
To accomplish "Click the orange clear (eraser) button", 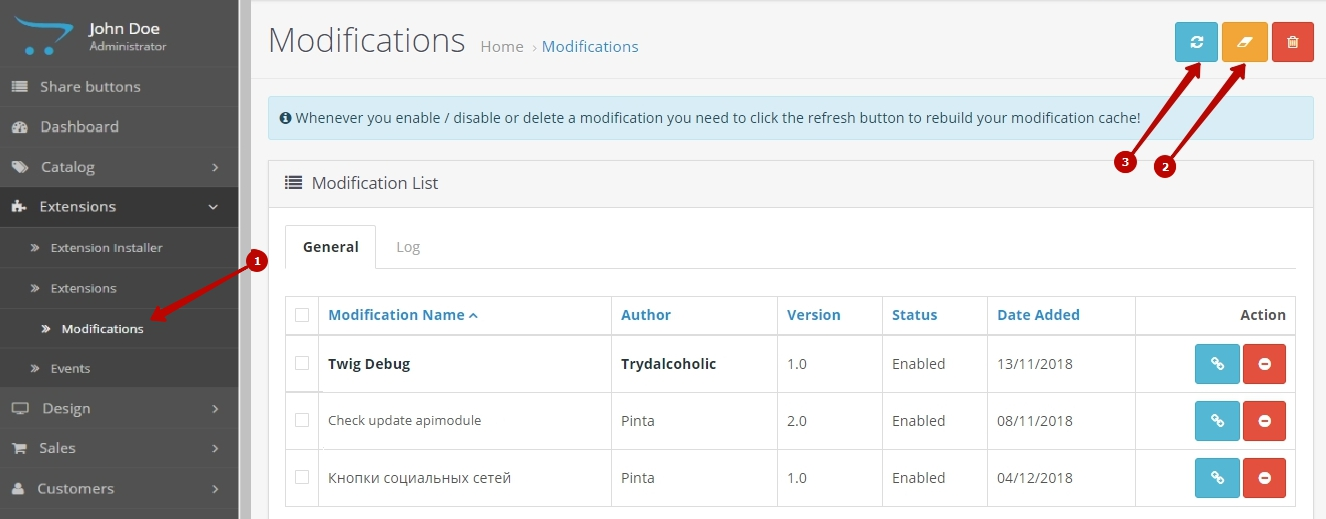I will (x=1244, y=42).
